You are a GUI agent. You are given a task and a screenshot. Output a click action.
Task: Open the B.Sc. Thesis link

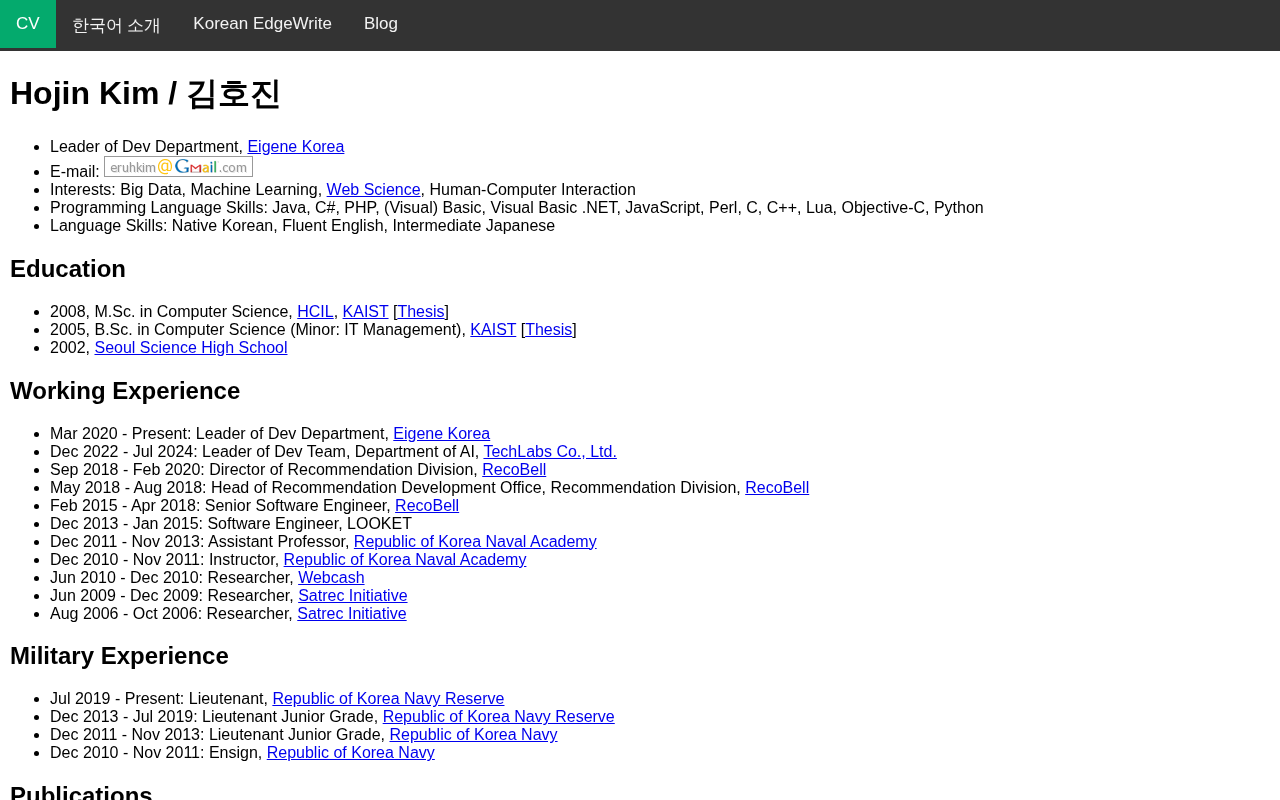549,330
